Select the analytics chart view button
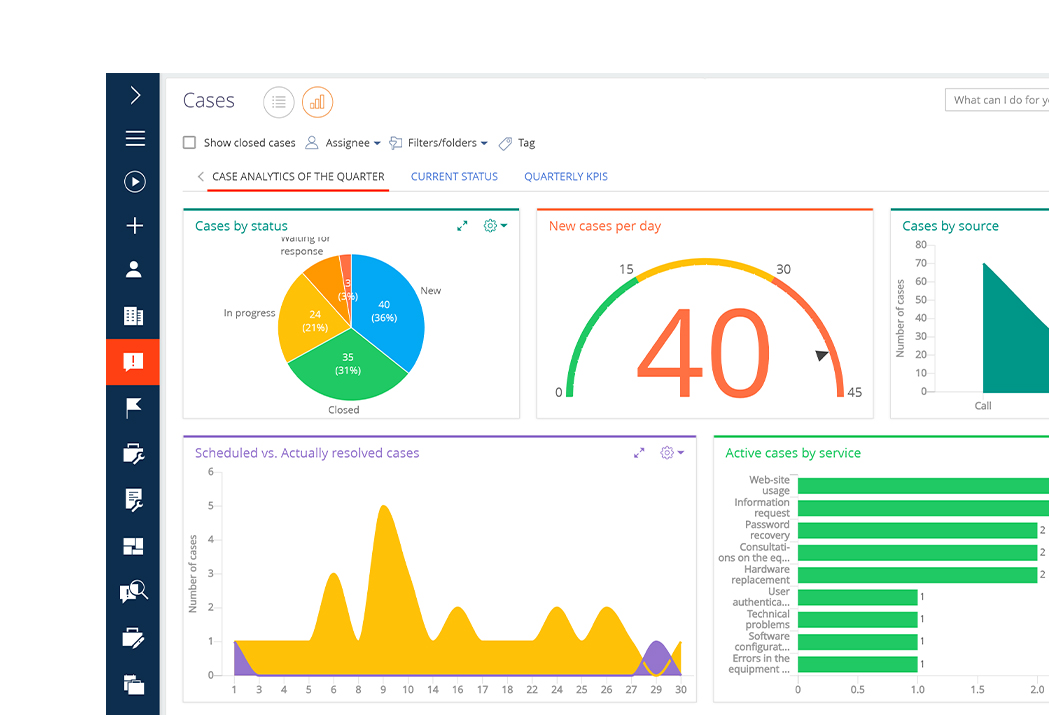The width and height of the screenshot is (1049, 715). click(x=317, y=102)
